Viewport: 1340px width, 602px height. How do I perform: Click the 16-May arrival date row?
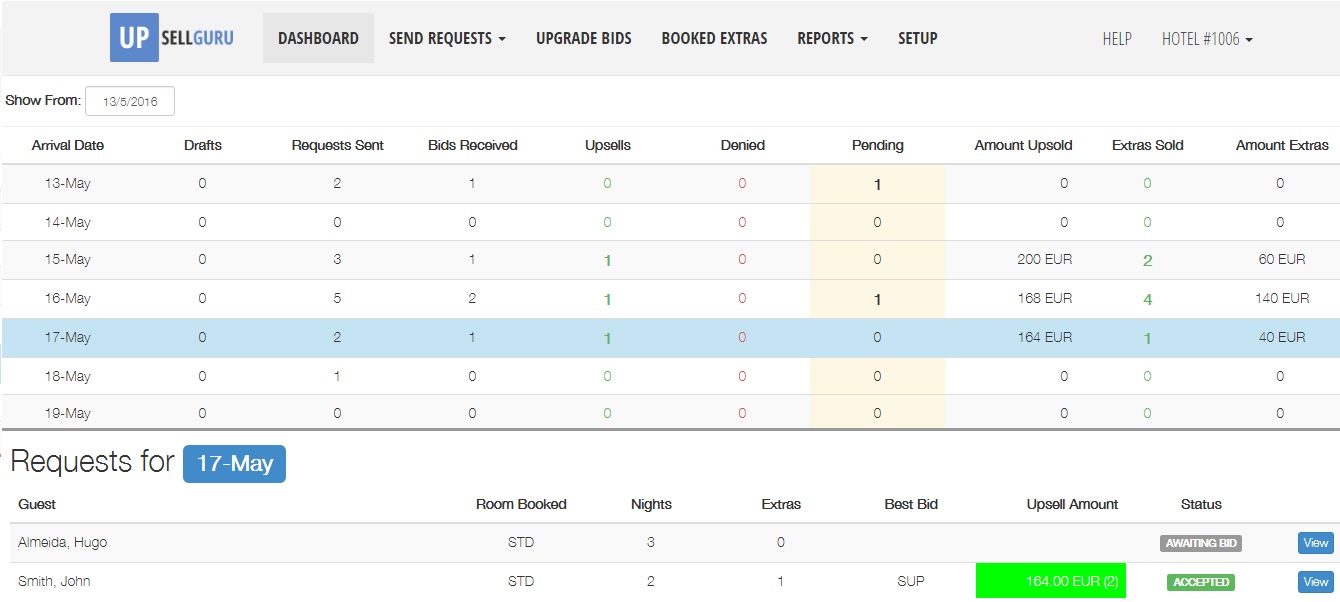click(68, 298)
